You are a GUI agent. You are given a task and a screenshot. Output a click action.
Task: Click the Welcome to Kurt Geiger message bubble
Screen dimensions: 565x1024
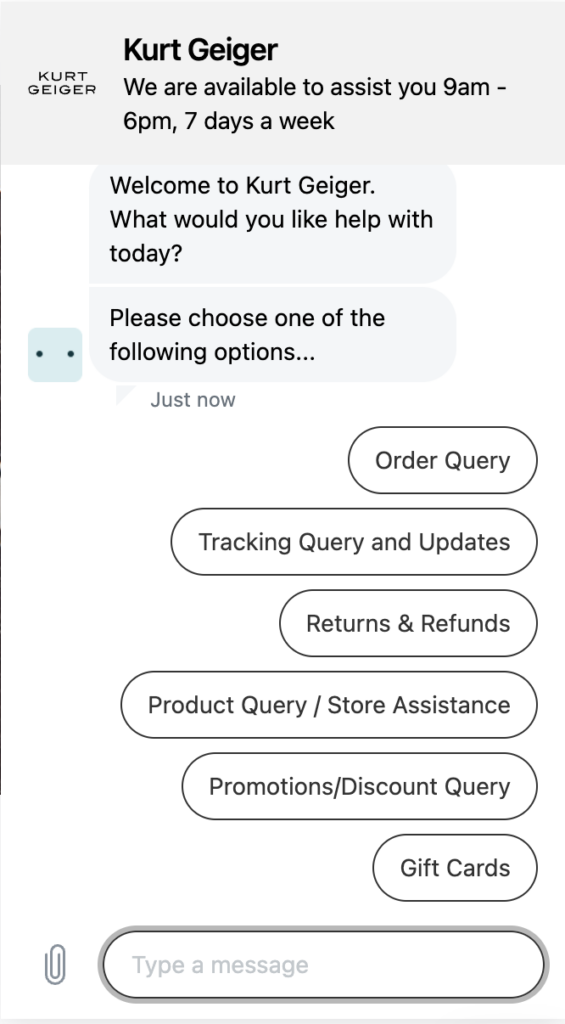(x=272, y=222)
